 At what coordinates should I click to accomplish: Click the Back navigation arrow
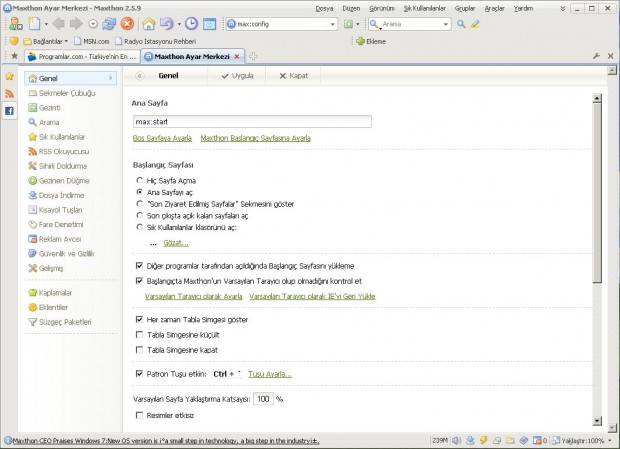coord(58,24)
